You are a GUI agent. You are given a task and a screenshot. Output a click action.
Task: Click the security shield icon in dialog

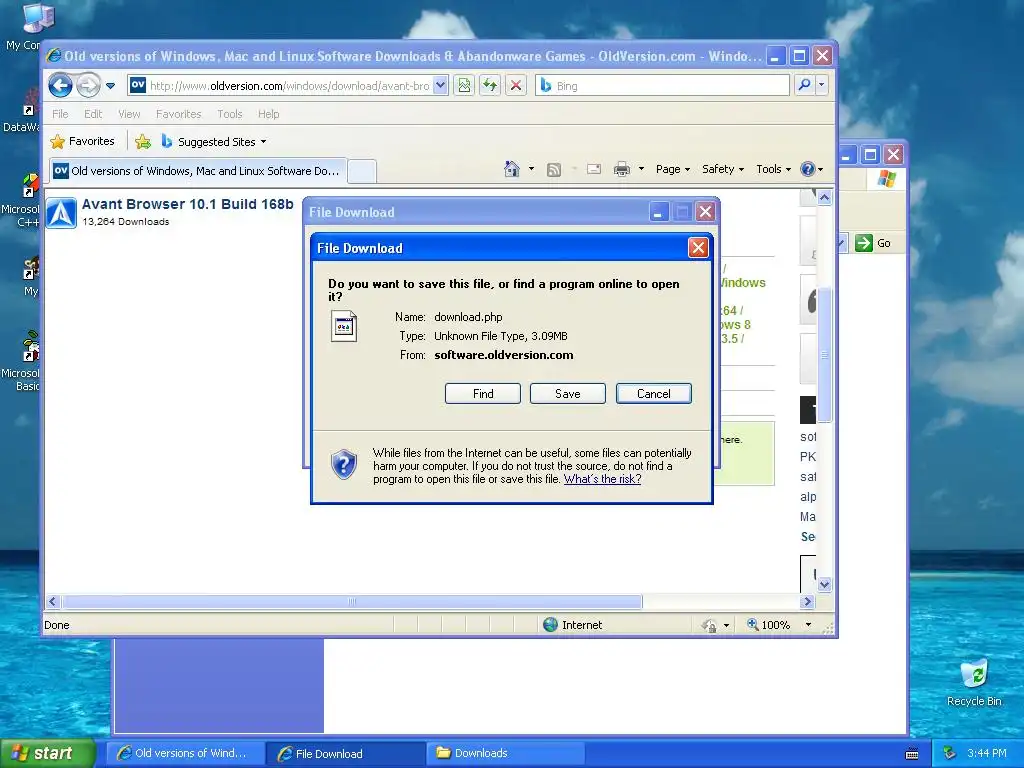click(344, 465)
